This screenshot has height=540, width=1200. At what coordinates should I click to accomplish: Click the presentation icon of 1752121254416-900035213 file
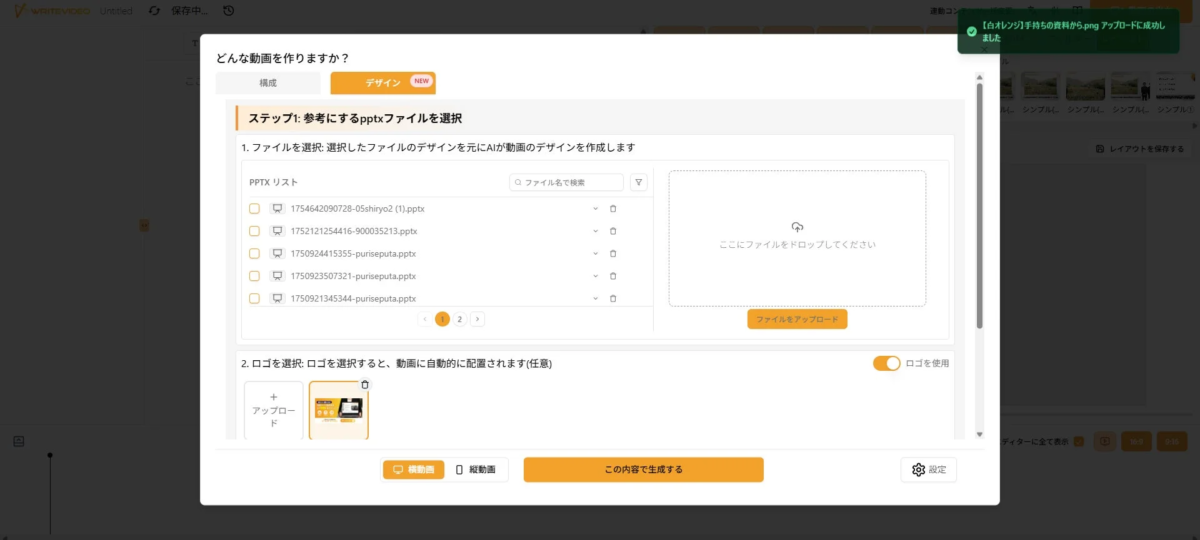[x=277, y=231]
